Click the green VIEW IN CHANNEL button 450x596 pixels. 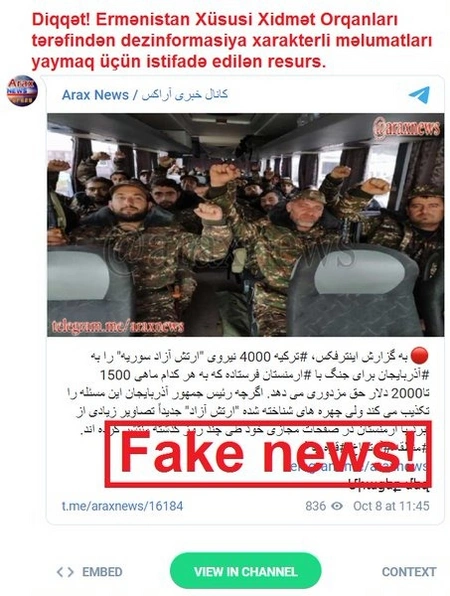[x=246, y=571]
